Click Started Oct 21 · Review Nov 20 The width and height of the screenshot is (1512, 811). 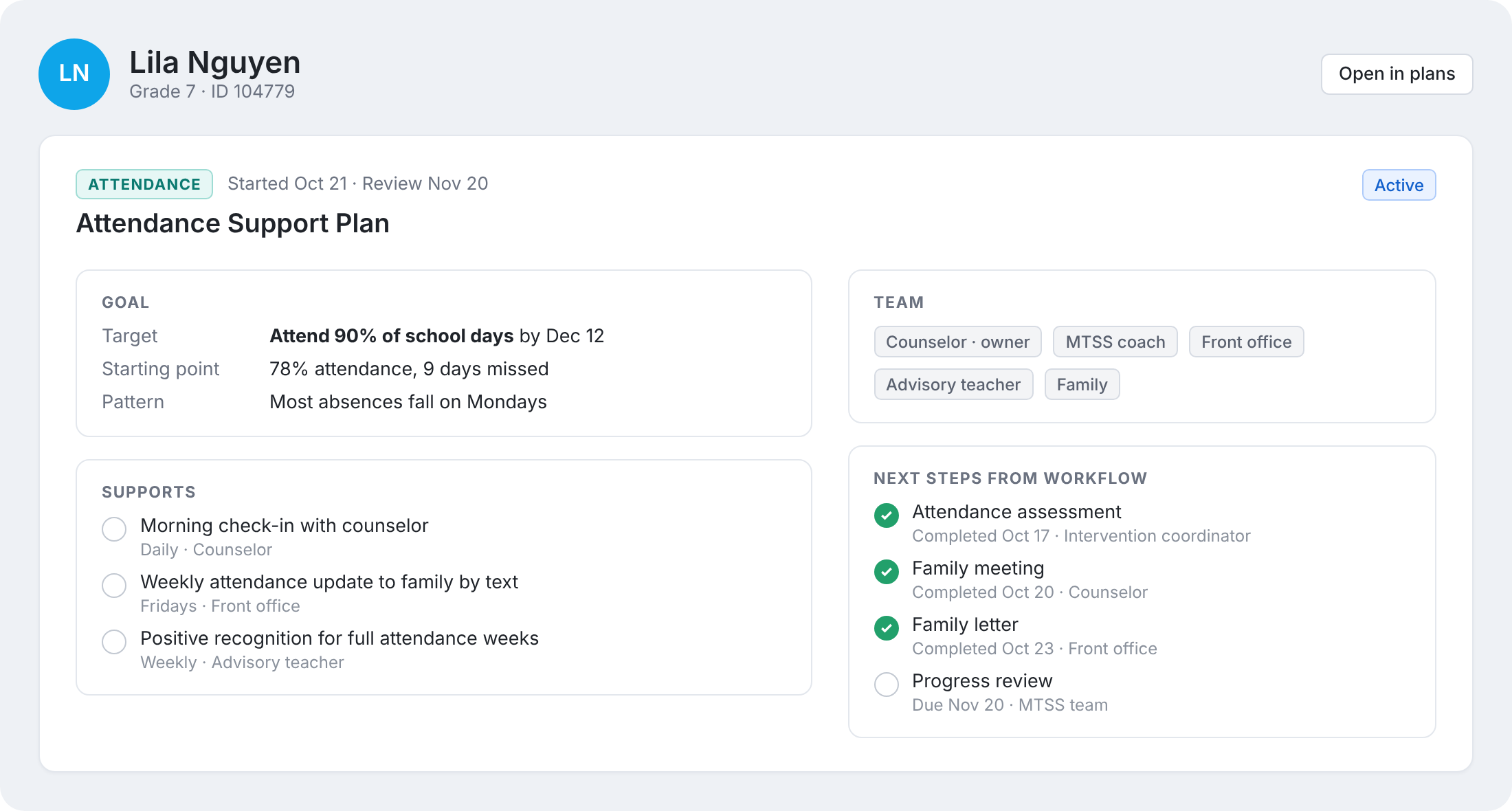tap(357, 184)
